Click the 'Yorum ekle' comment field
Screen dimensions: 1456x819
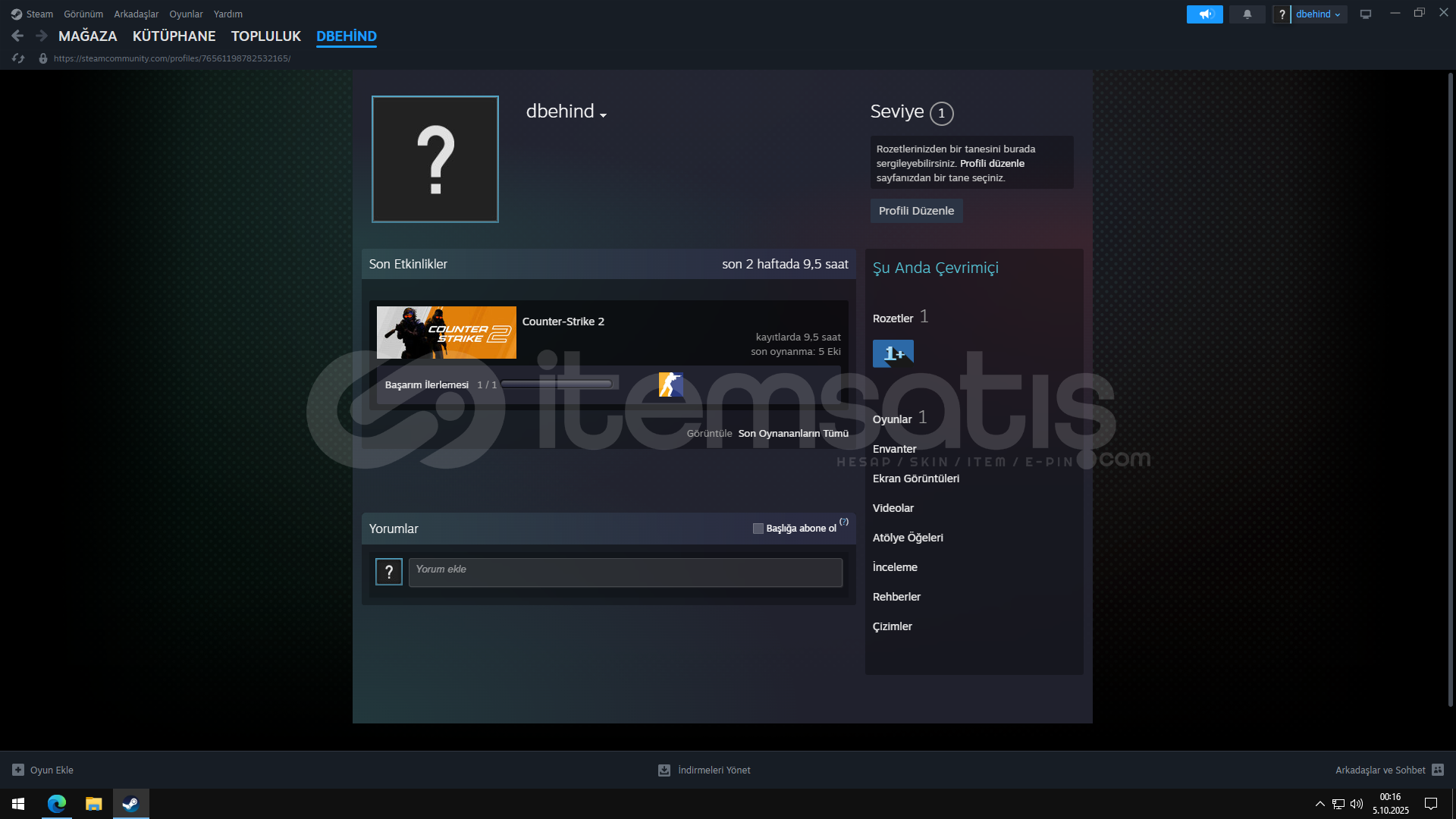tap(625, 573)
